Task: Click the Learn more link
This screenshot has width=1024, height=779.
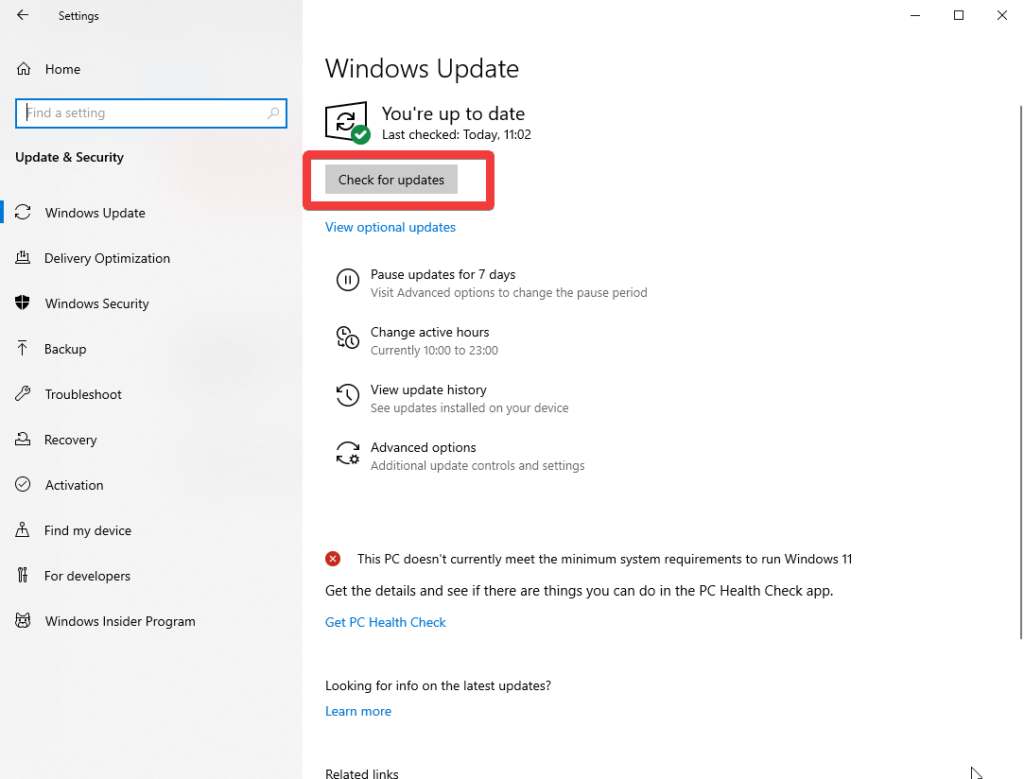Action: (358, 711)
